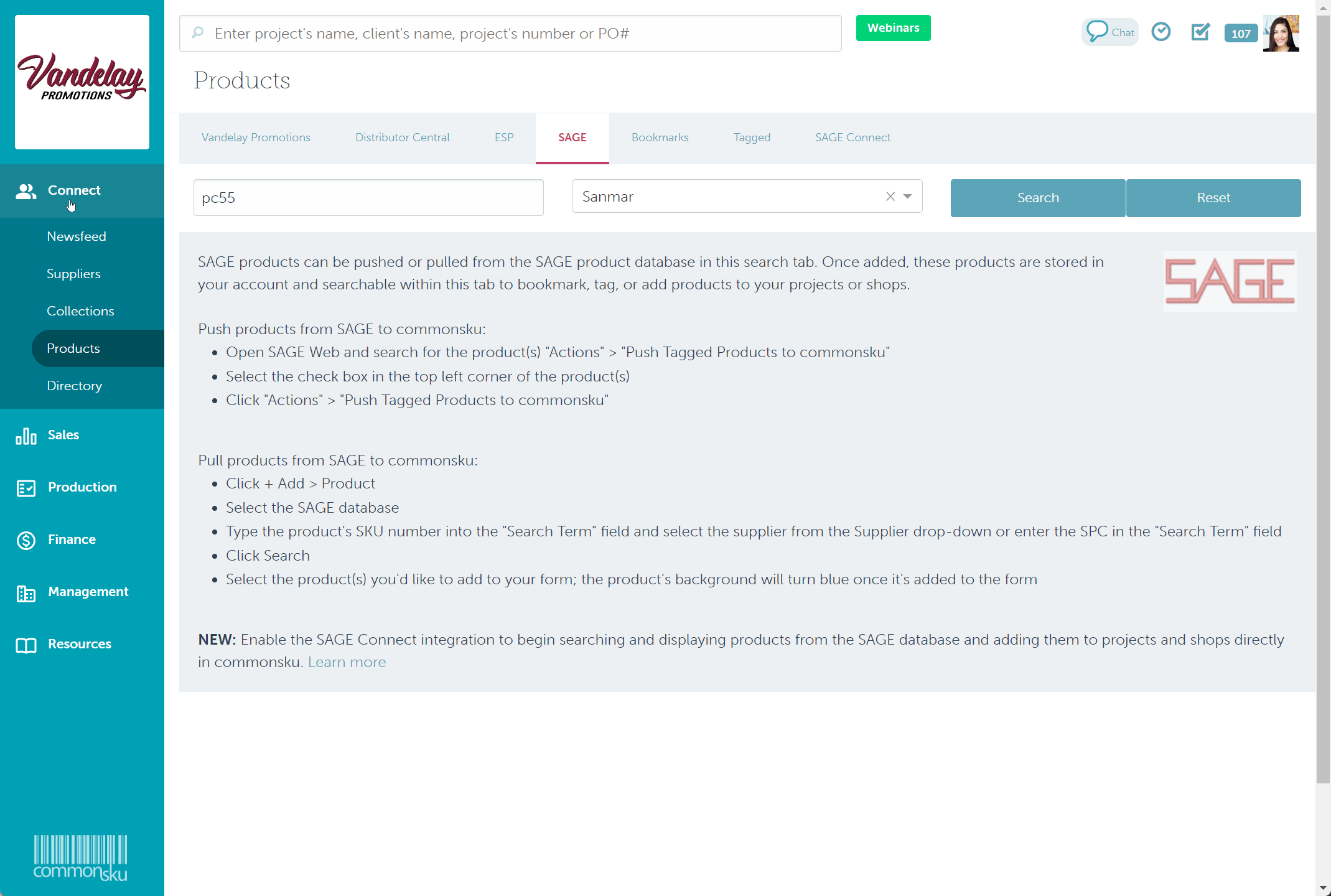Open the Sanmar supplier combo box
Image resolution: width=1331 pixels, height=896 pixels.
[747, 197]
